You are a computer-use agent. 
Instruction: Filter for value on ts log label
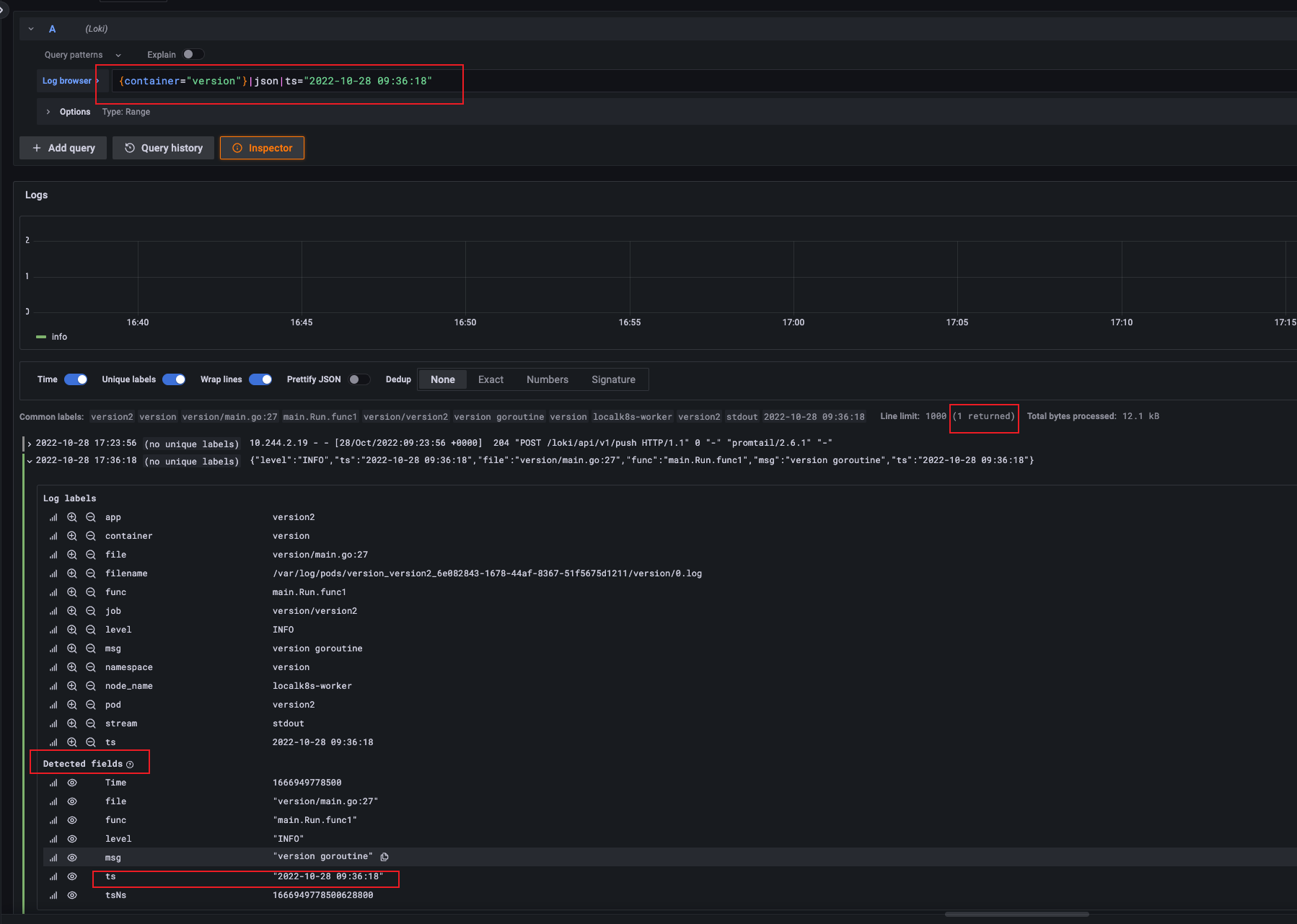pyautogui.click(x=72, y=742)
